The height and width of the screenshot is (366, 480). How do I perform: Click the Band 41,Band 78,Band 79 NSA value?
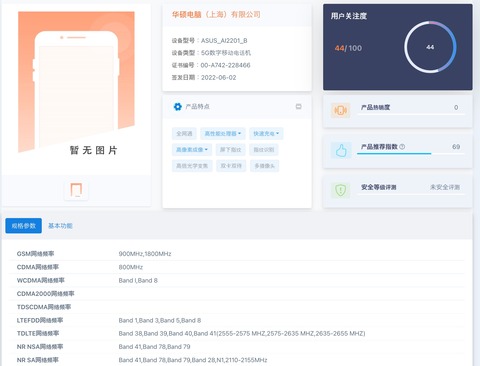[x=154, y=347]
